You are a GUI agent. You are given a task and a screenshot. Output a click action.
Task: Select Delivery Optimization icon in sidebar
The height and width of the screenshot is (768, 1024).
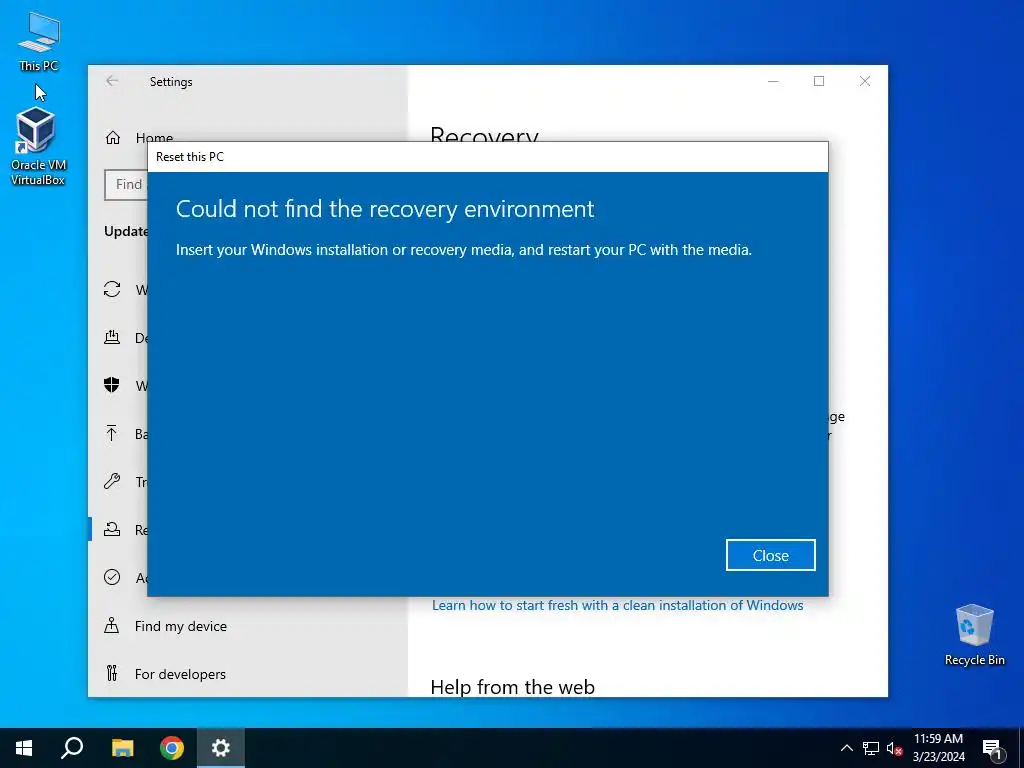tap(112, 337)
